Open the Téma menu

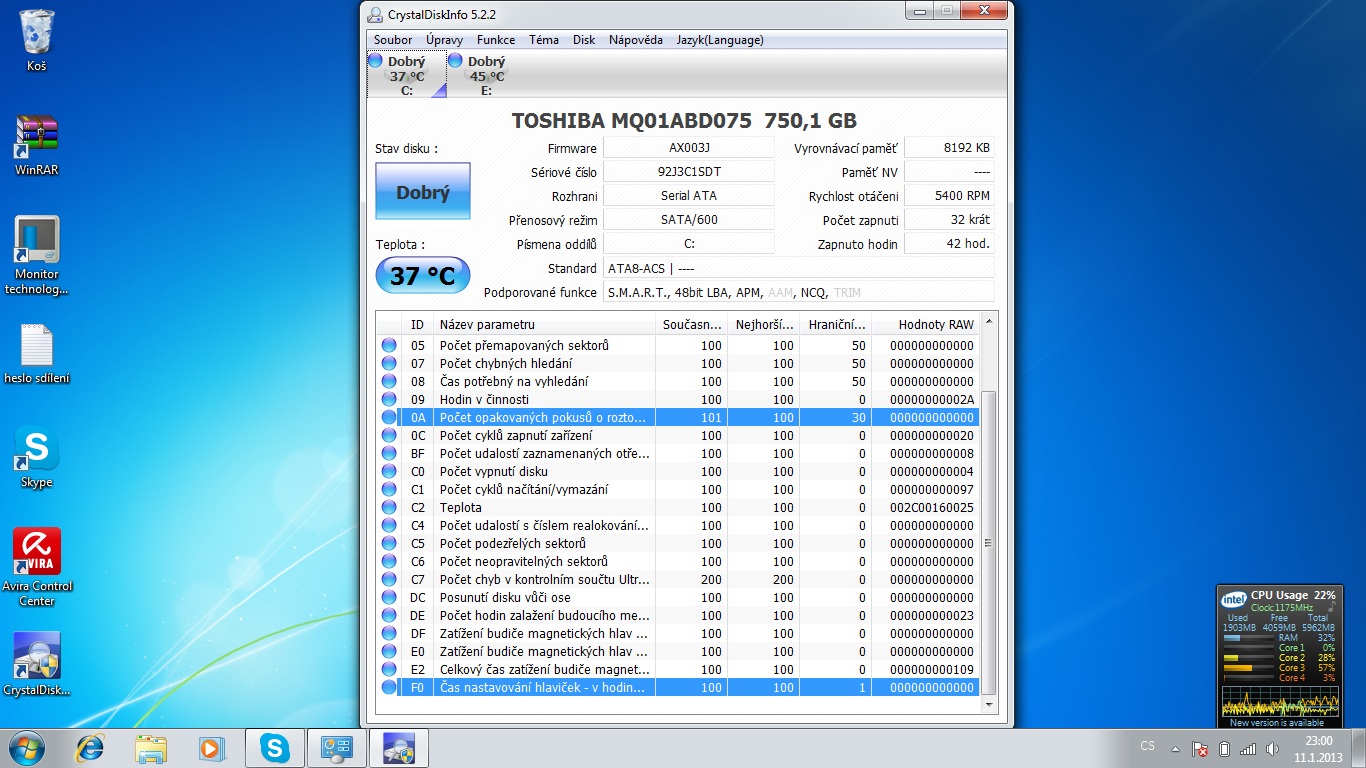[544, 40]
